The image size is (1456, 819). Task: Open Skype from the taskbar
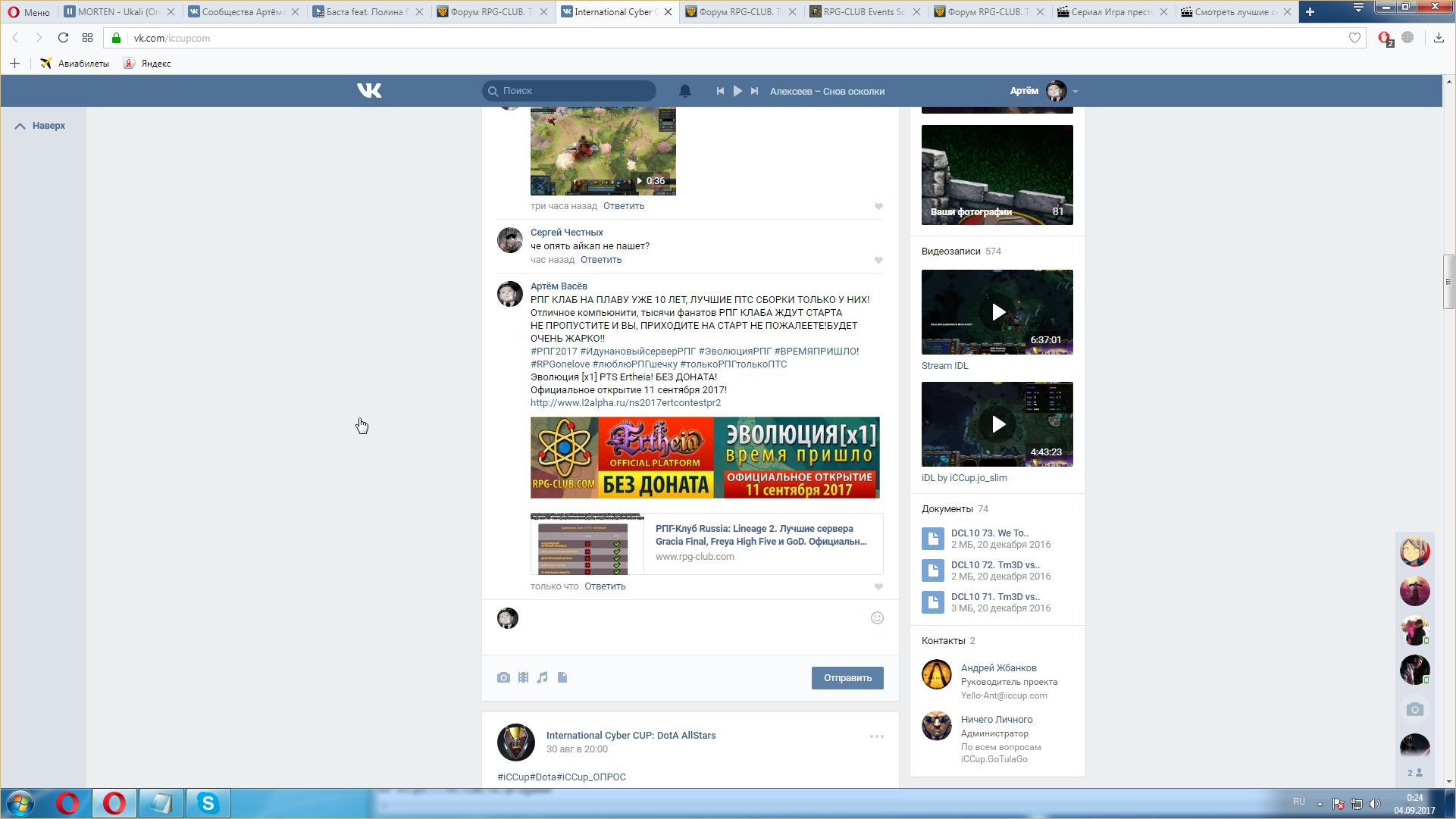pyautogui.click(x=208, y=803)
